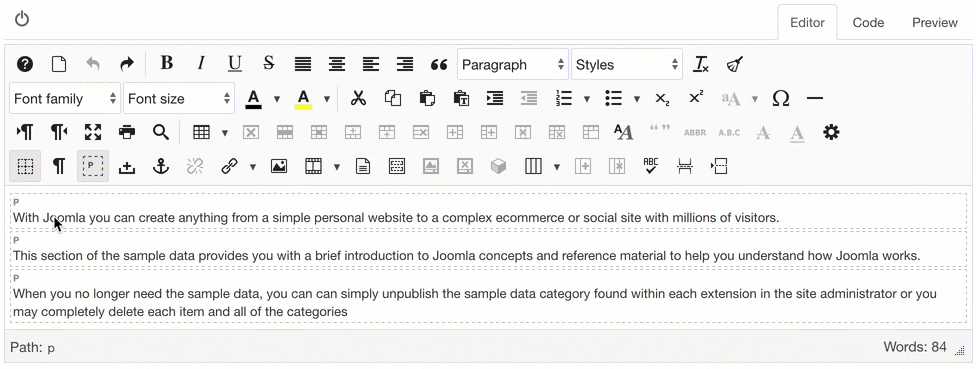
Task: Toggle visual block outlines (P box)
Action: 93,166
